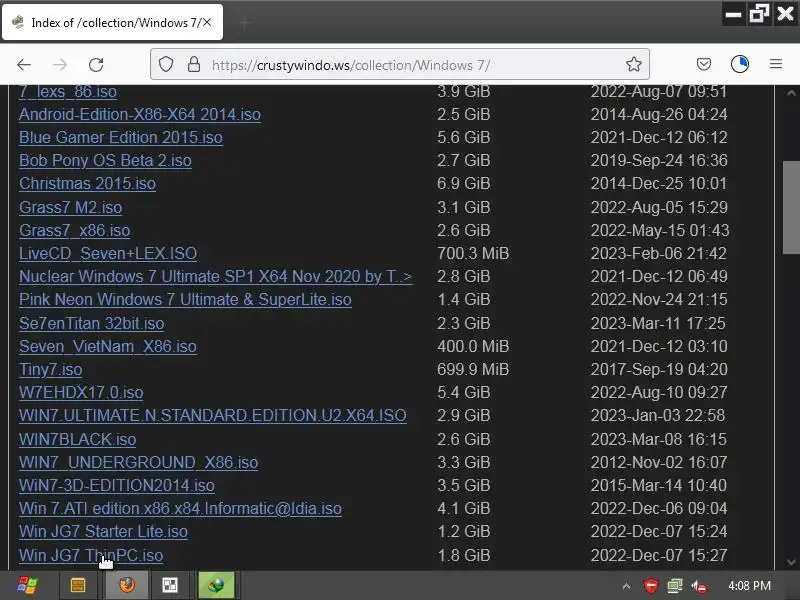
Task: Open Nuclear Windows 7 Ultimate SP1 X64 link
Action: [x=215, y=276]
